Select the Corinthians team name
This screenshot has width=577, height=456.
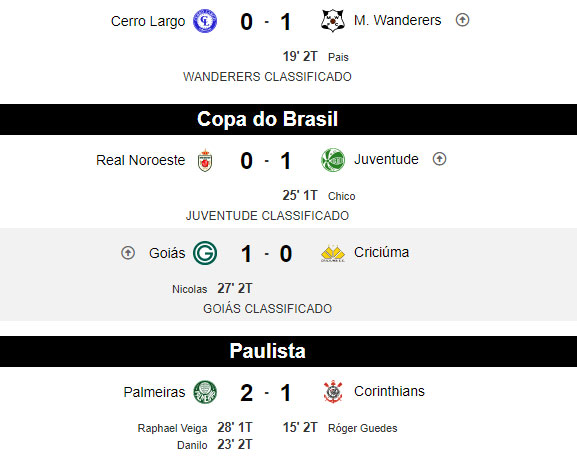[x=389, y=391]
